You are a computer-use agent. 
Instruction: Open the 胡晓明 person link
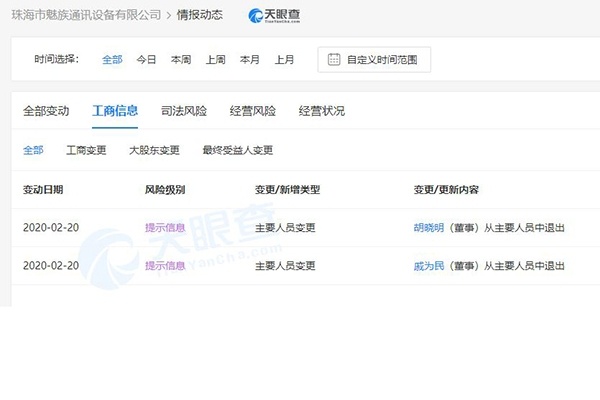(x=429, y=228)
